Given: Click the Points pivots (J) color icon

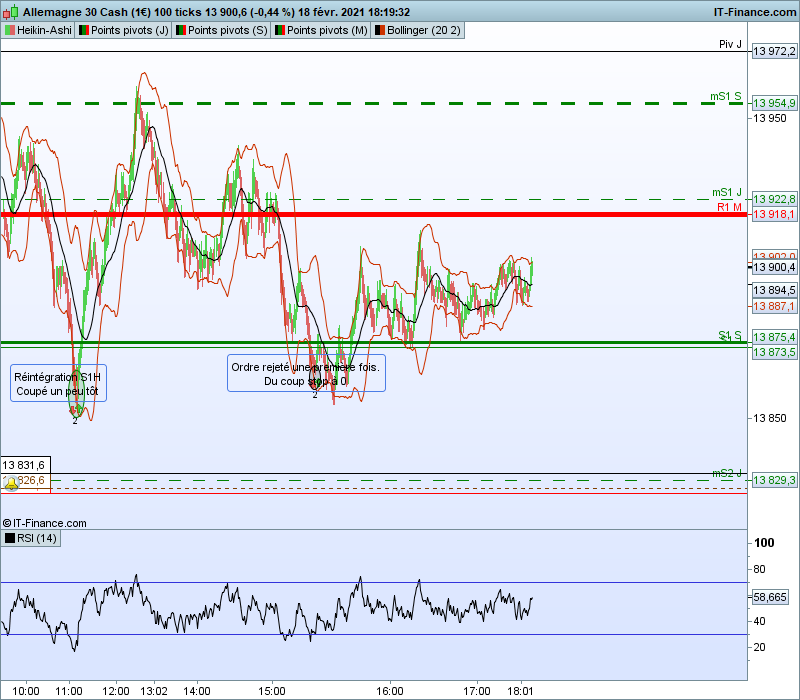Looking at the screenshot, I should [84, 30].
